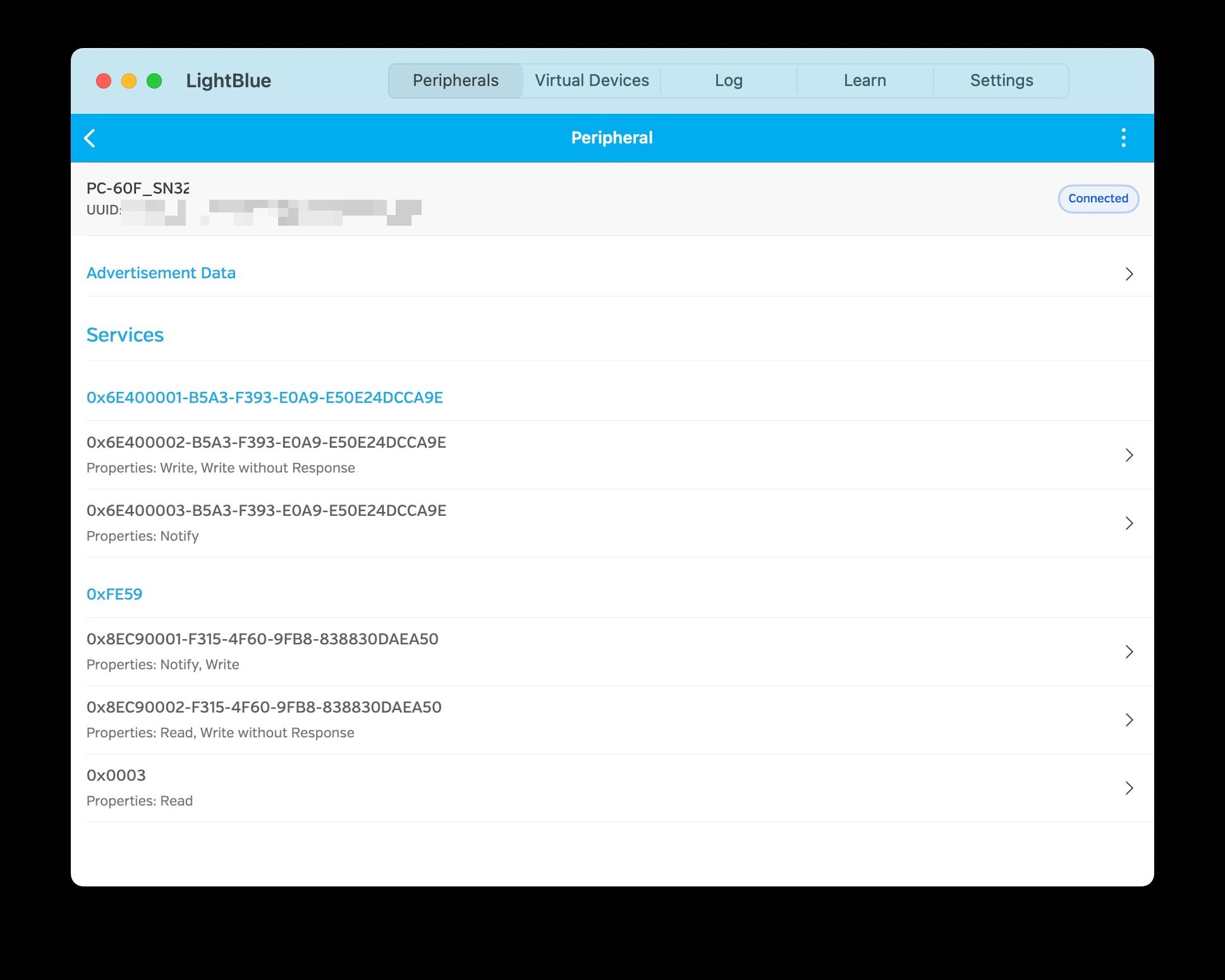1225x980 pixels.
Task: Open the Settings tab
Action: tap(1001, 80)
